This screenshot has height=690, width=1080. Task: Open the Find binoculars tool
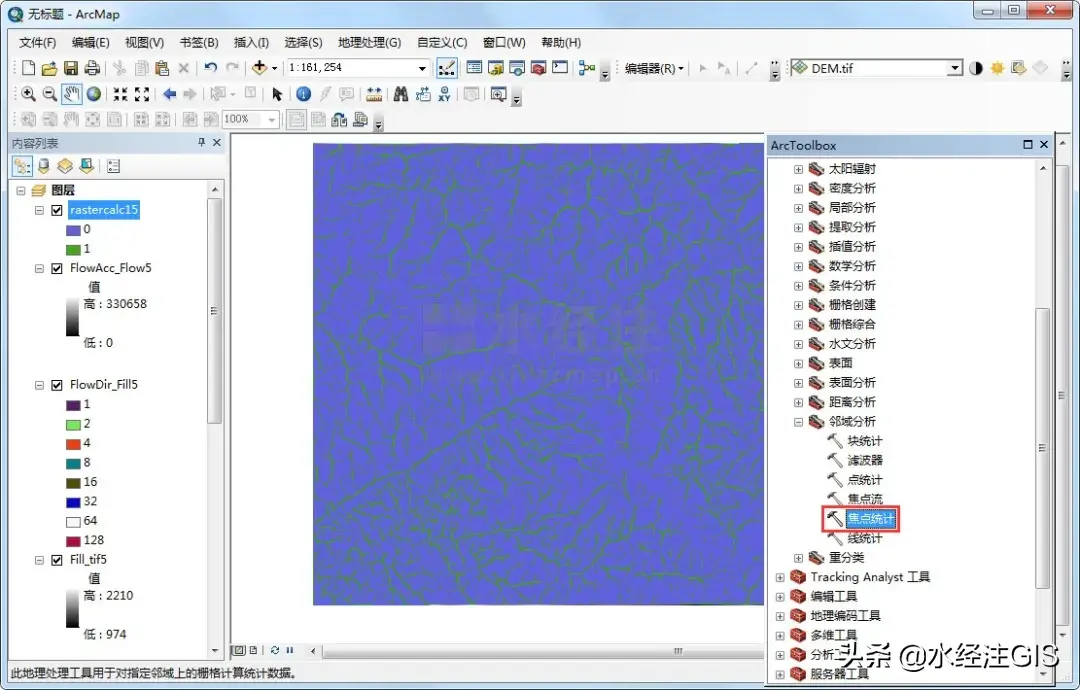400,94
